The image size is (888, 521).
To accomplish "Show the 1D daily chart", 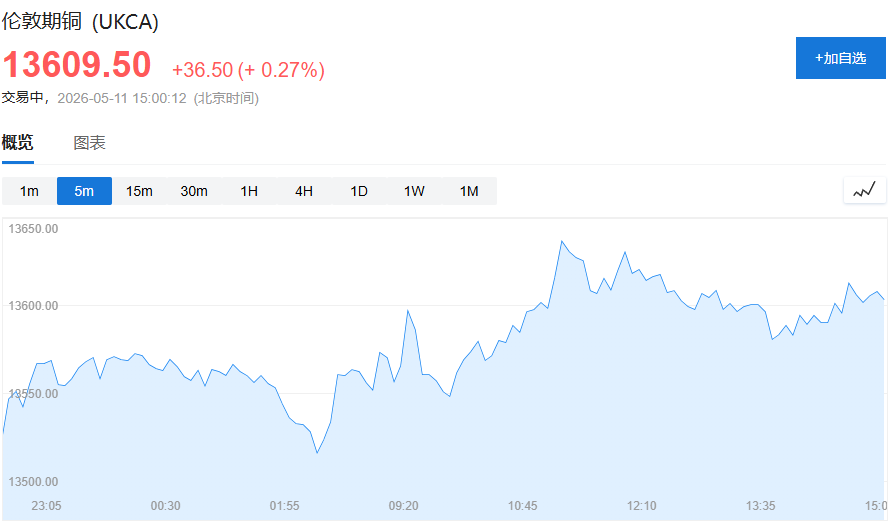I will pyautogui.click(x=359, y=191).
